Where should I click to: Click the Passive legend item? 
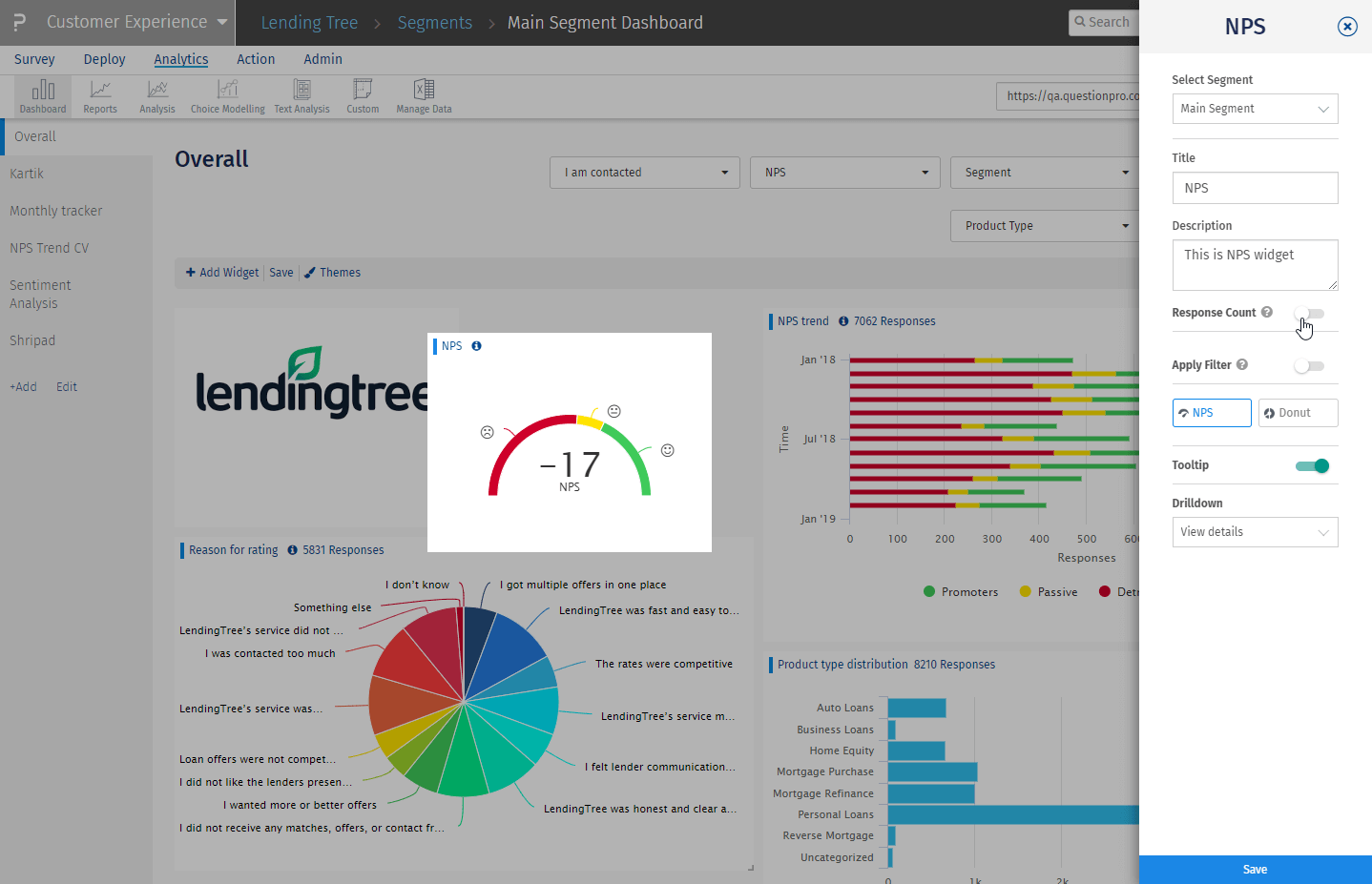(1049, 592)
